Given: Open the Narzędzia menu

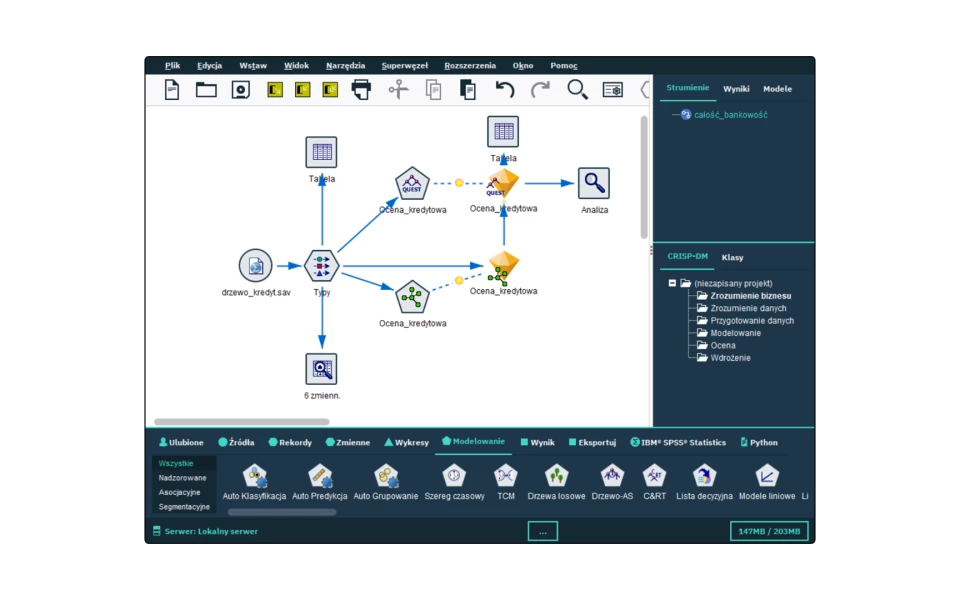Looking at the screenshot, I should [345, 66].
